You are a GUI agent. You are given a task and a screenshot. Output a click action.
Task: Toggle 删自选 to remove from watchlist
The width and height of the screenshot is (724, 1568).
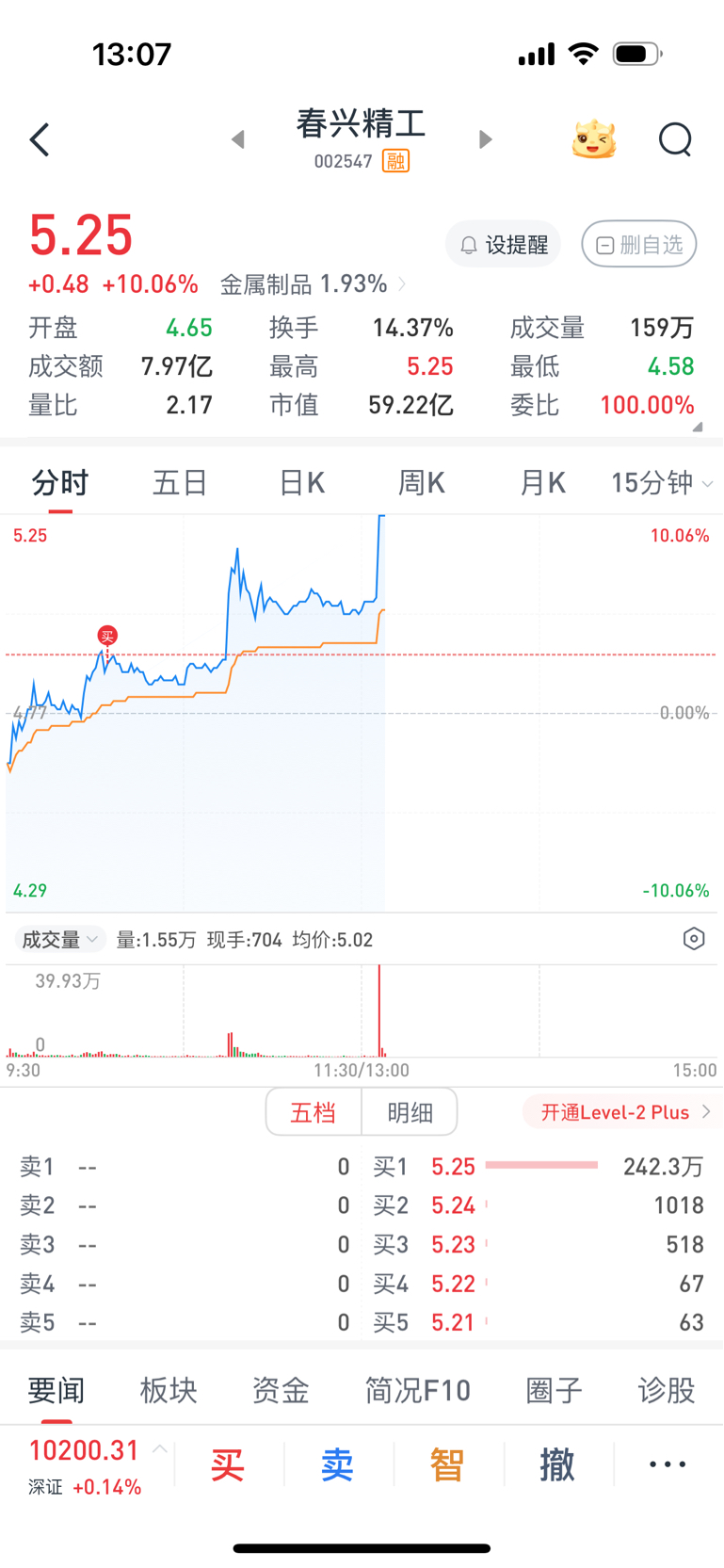click(639, 245)
